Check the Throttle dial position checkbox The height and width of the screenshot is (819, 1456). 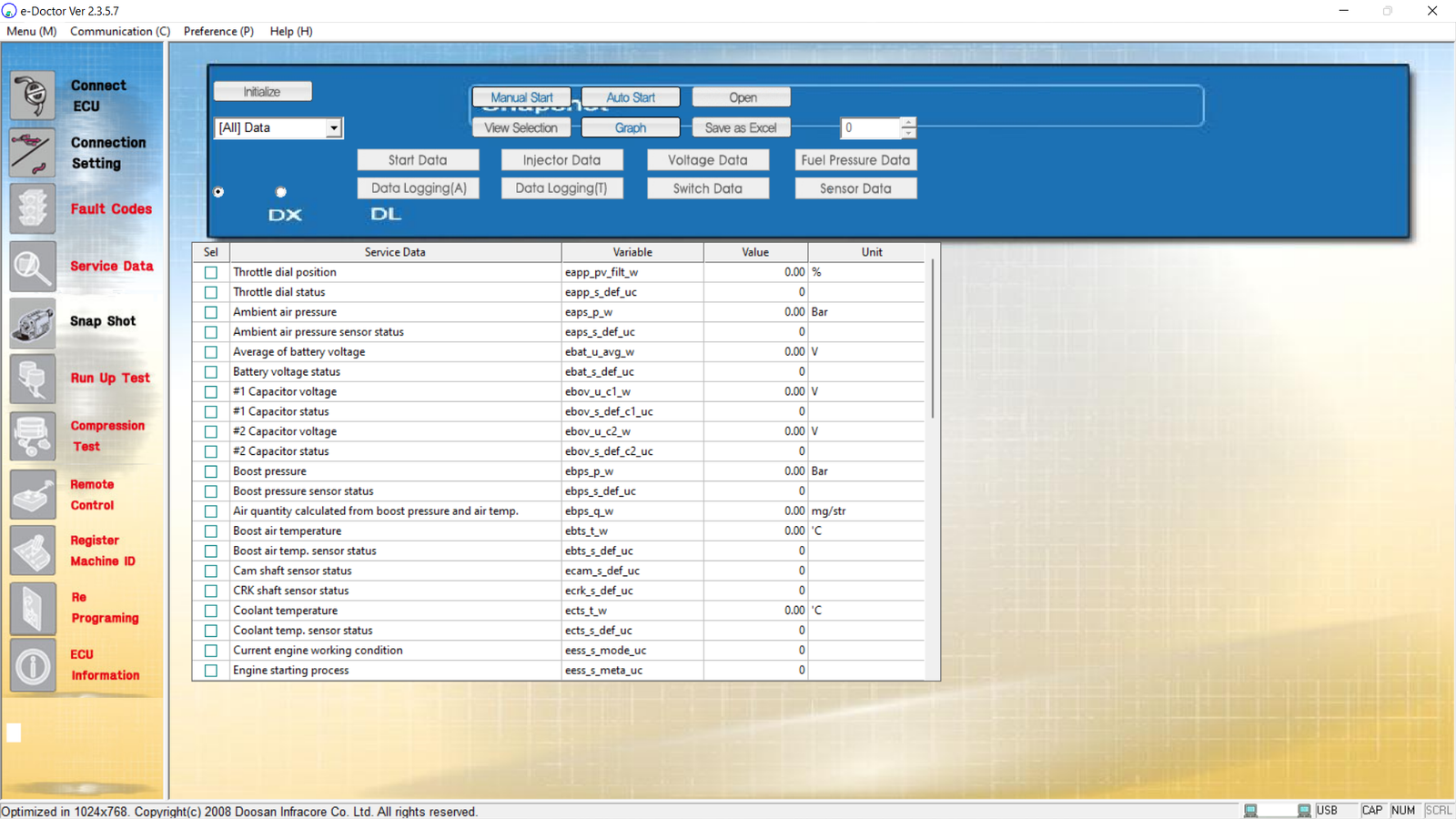tap(211, 272)
